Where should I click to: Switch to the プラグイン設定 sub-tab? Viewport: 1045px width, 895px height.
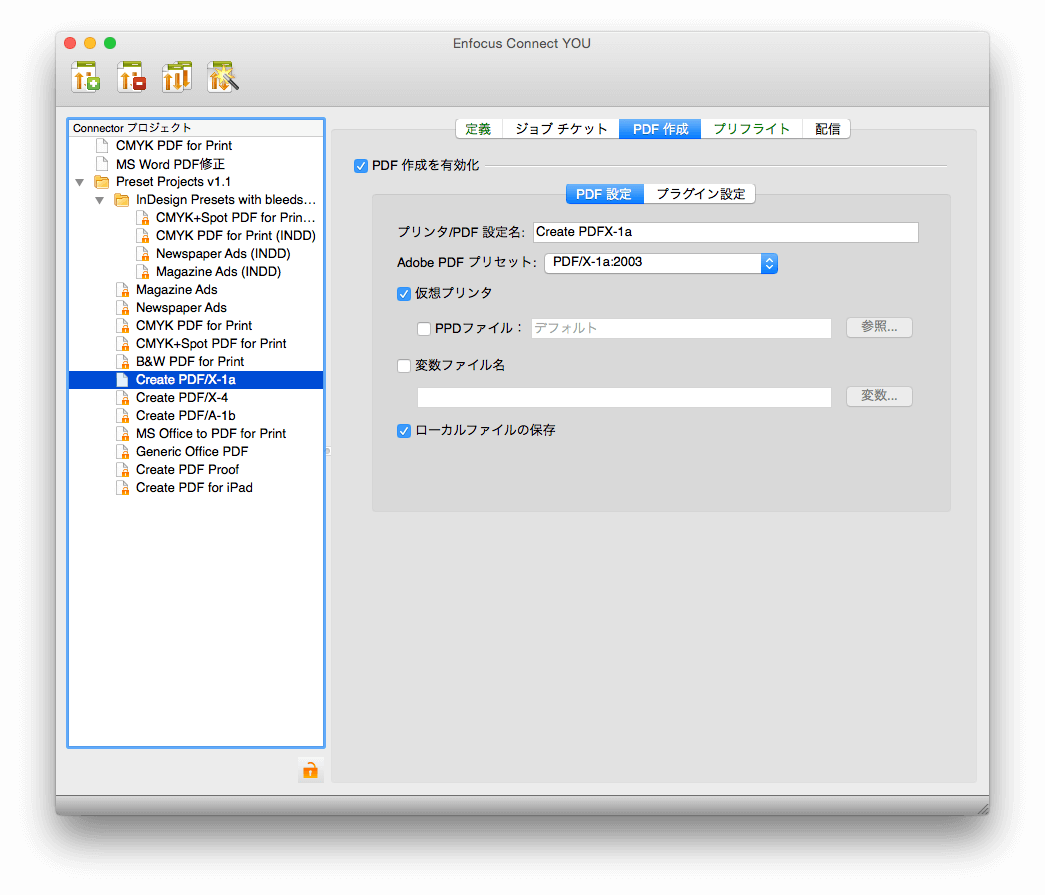tap(700, 194)
